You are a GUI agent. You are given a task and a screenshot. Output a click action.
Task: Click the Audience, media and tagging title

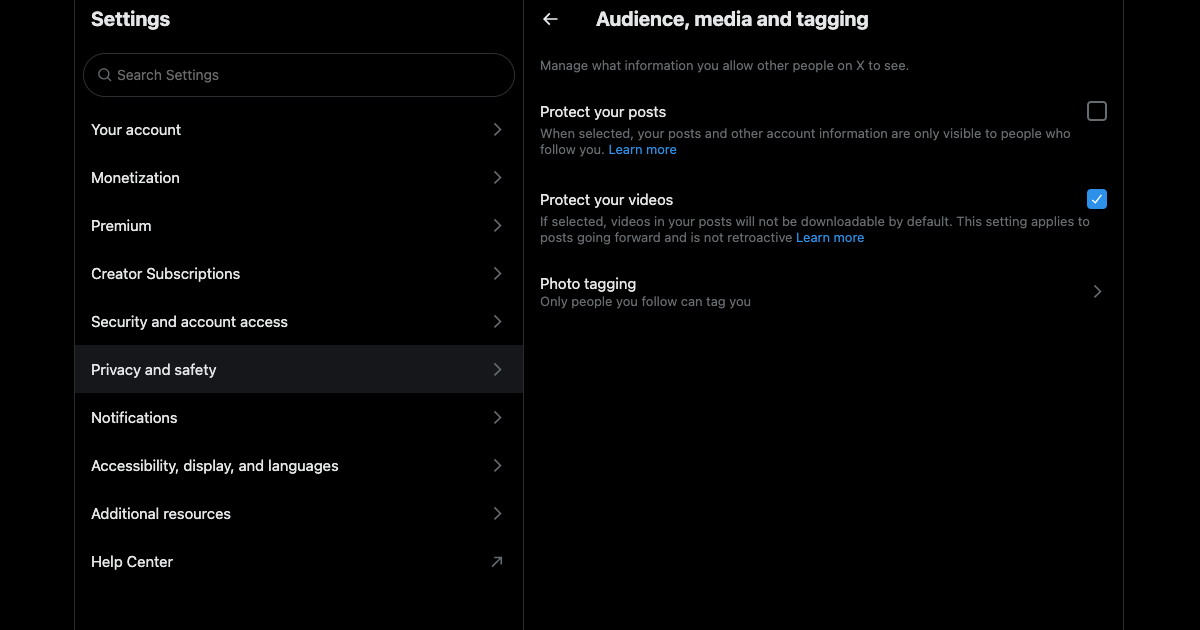coord(732,19)
